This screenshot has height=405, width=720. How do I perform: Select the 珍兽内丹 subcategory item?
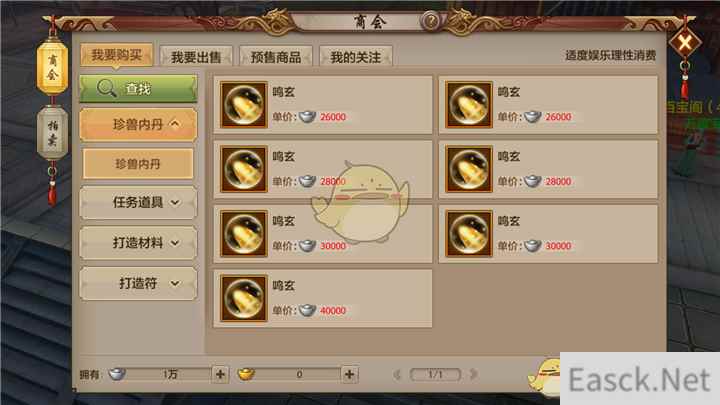pos(138,163)
